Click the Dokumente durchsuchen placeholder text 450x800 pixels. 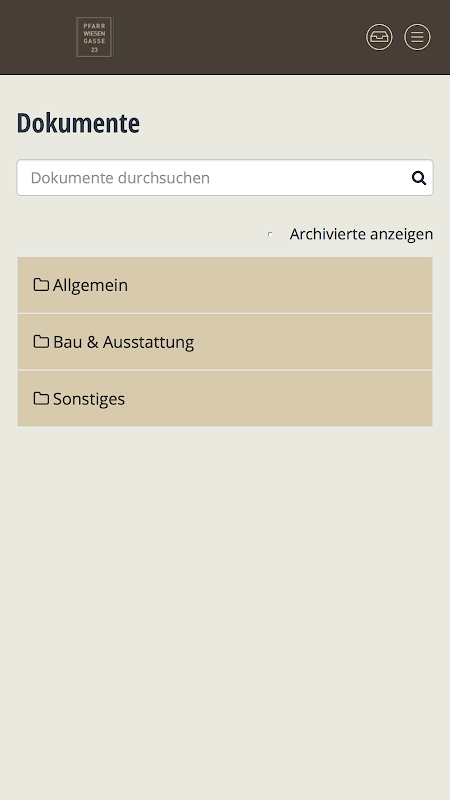(x=120, y=178)
